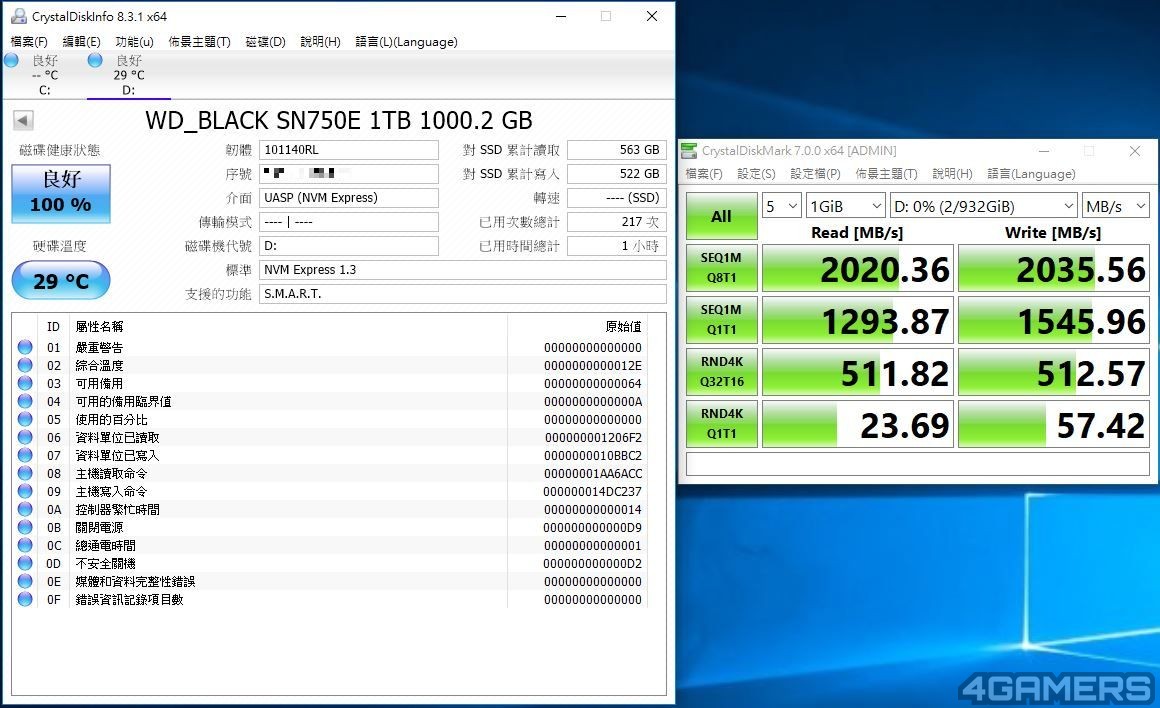Click status dot for attribute 0C row
This screenshot has width=1160, height=708.
pyautogui.click(x=25, y=545)
